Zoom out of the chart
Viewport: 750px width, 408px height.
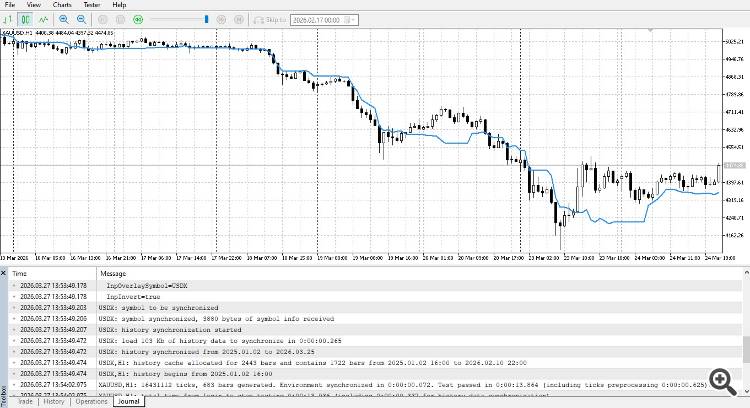[82, 20]
